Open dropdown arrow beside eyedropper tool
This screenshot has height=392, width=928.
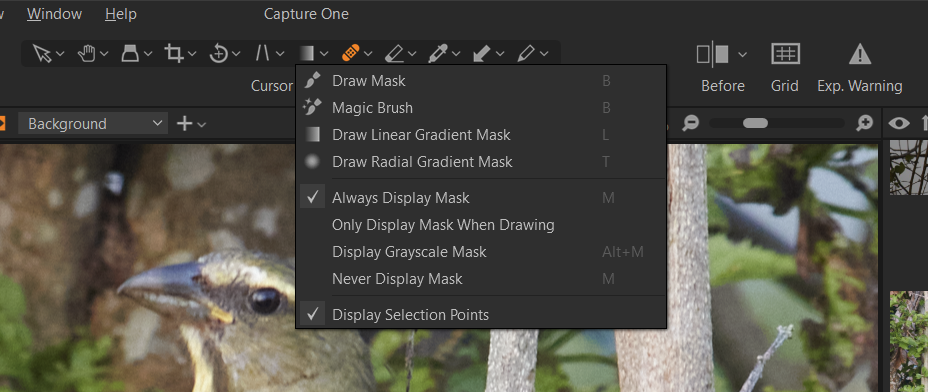tap(456, 54)
